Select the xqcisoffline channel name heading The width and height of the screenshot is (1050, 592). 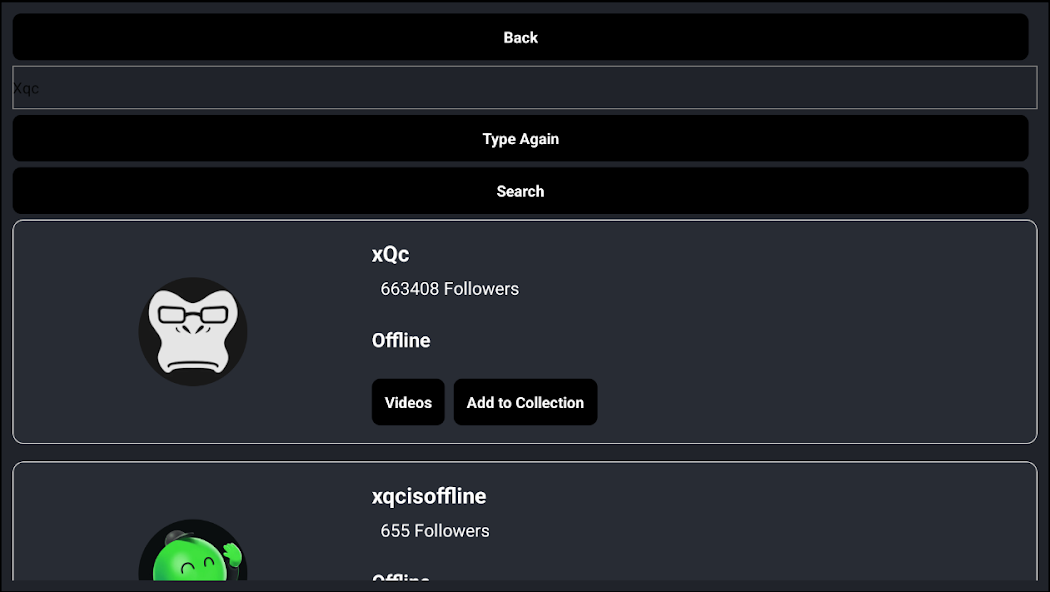click(x=429, y=496)
